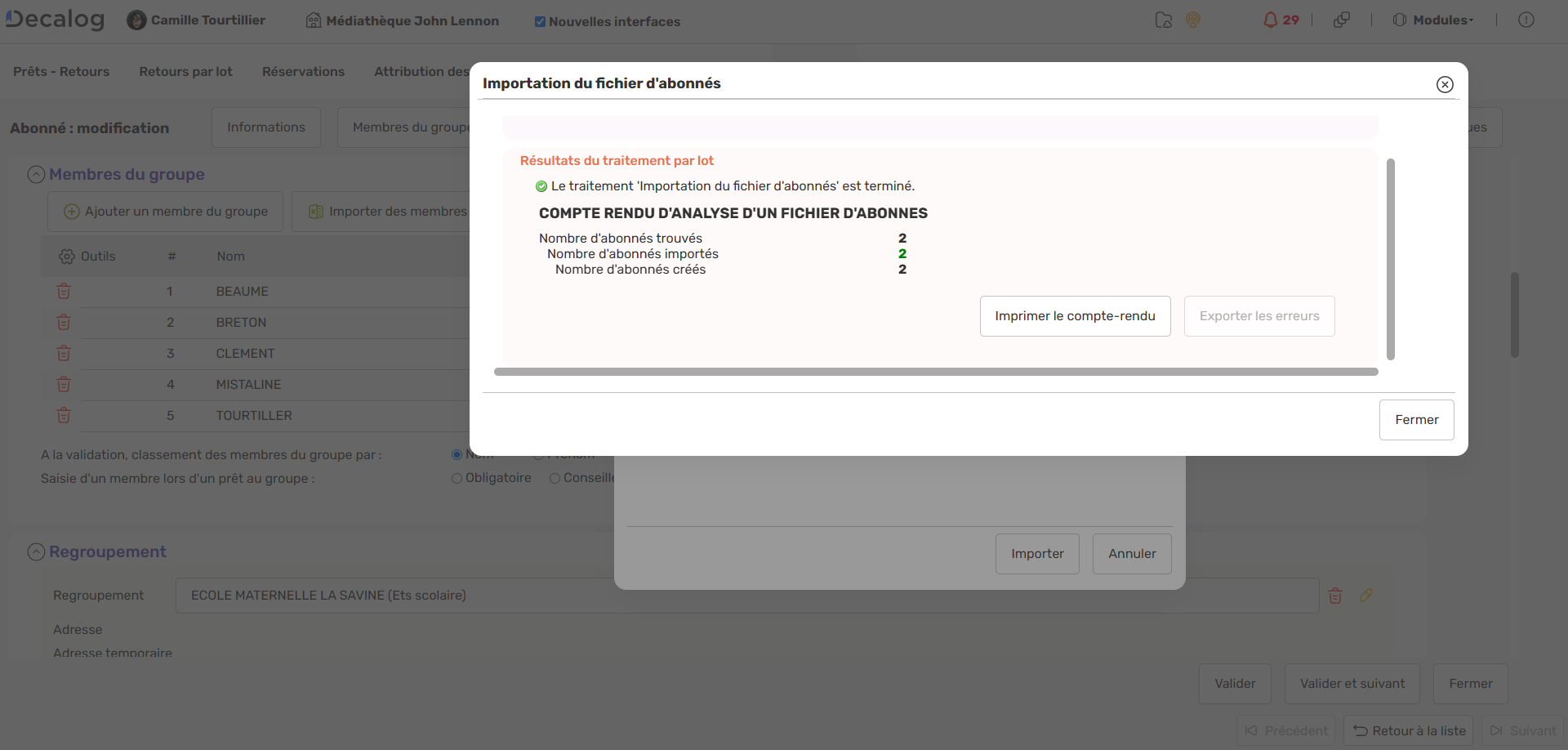Image resolution: width=1568 pixels, height=750 pixels.
Task: Click the Outils gear icon
Action: coord(67,257)
